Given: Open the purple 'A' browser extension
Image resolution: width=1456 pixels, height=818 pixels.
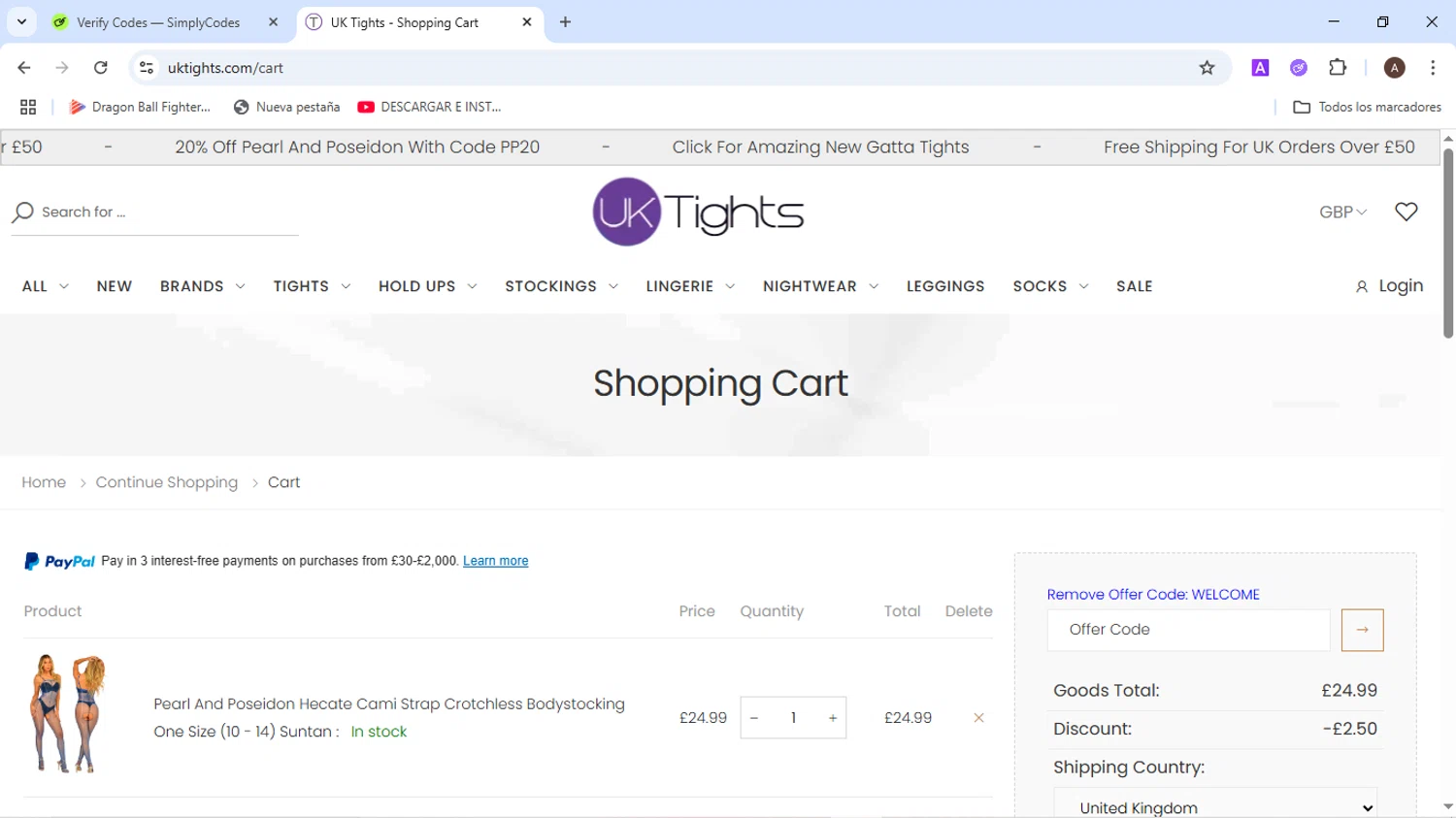Looking at the screenshot, I should pyautogui.click(x=1260, y=68).
